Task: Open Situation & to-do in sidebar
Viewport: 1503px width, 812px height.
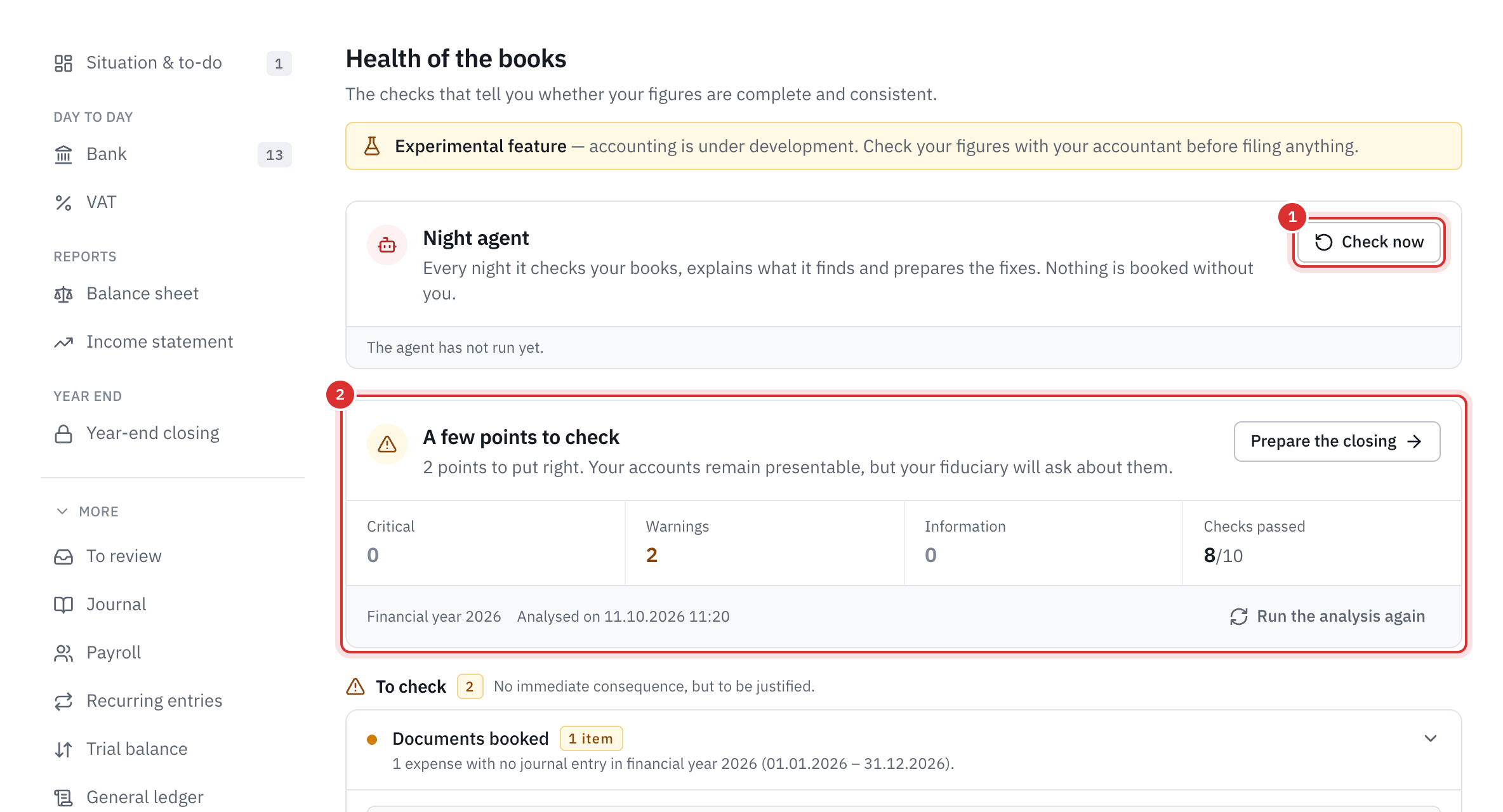Action: pyautogui.click(x=173, y=63)
